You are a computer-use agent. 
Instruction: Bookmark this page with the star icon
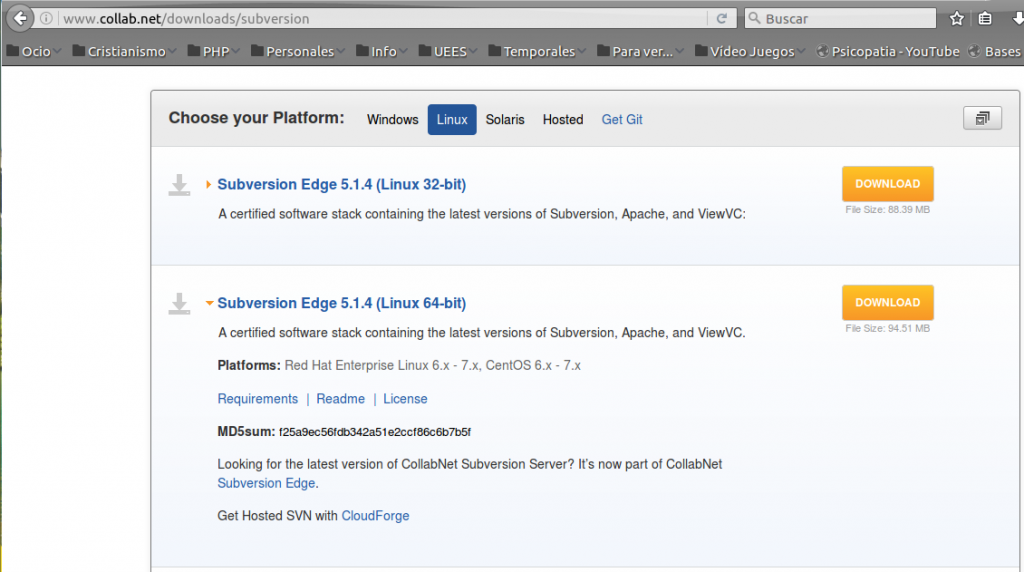pyautogui.click(x=957, y=18)
